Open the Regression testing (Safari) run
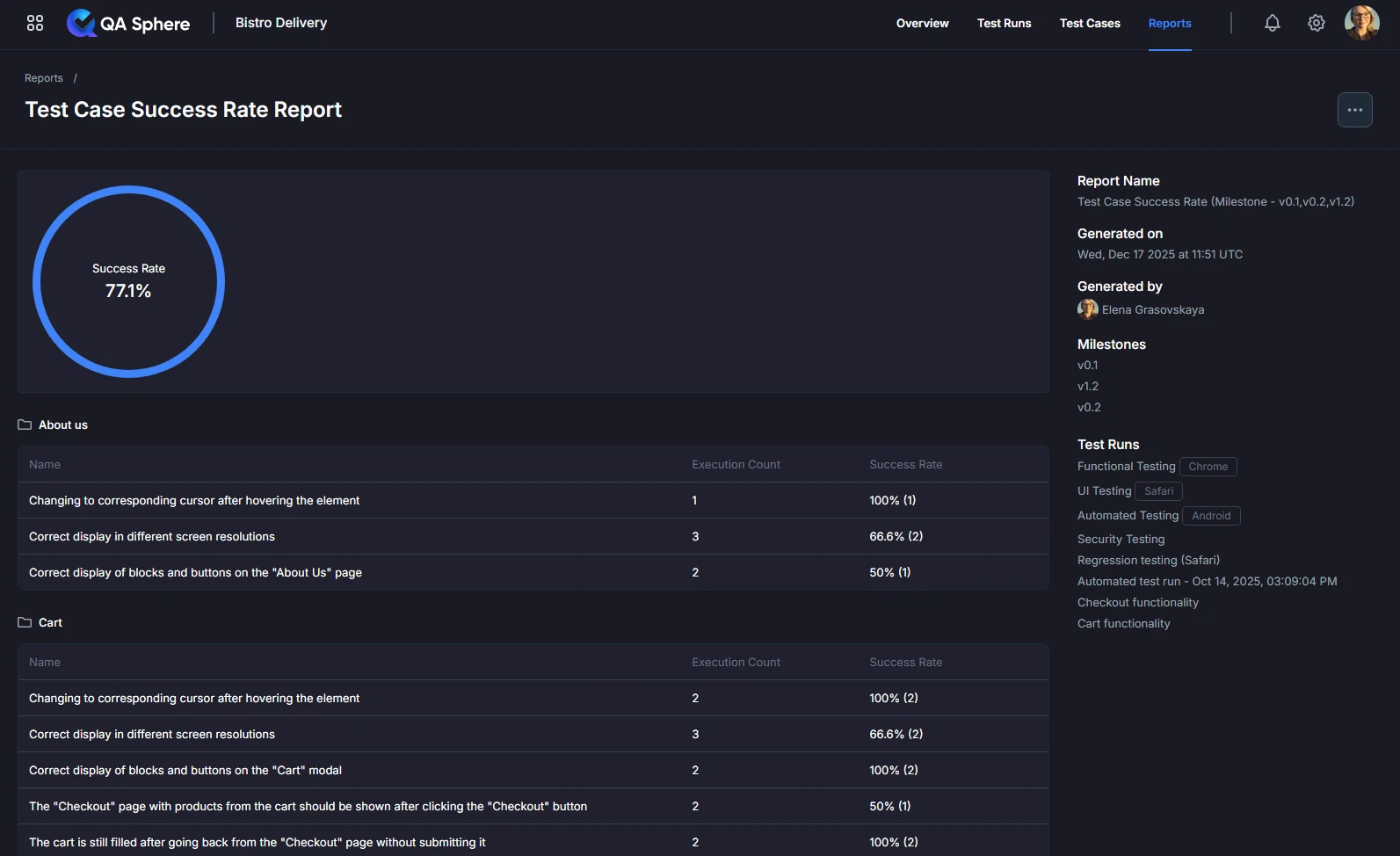The image size is (1400, 856). click(x=1148, y=560)
